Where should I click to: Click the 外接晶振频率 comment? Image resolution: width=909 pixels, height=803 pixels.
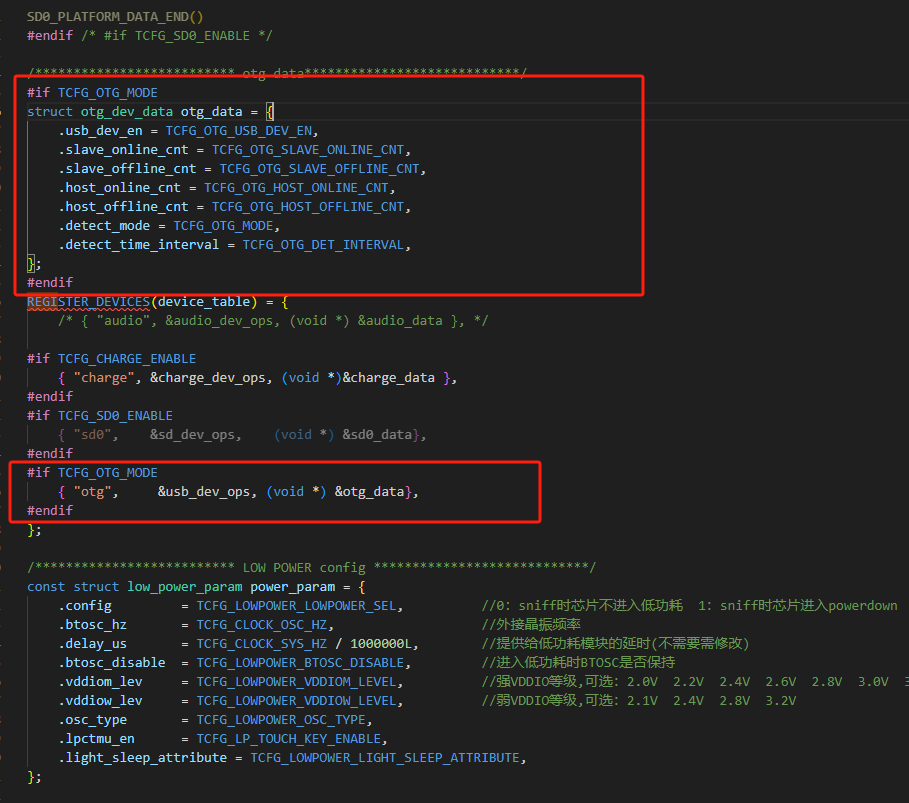pyautogui.click(x=531, y=625)
